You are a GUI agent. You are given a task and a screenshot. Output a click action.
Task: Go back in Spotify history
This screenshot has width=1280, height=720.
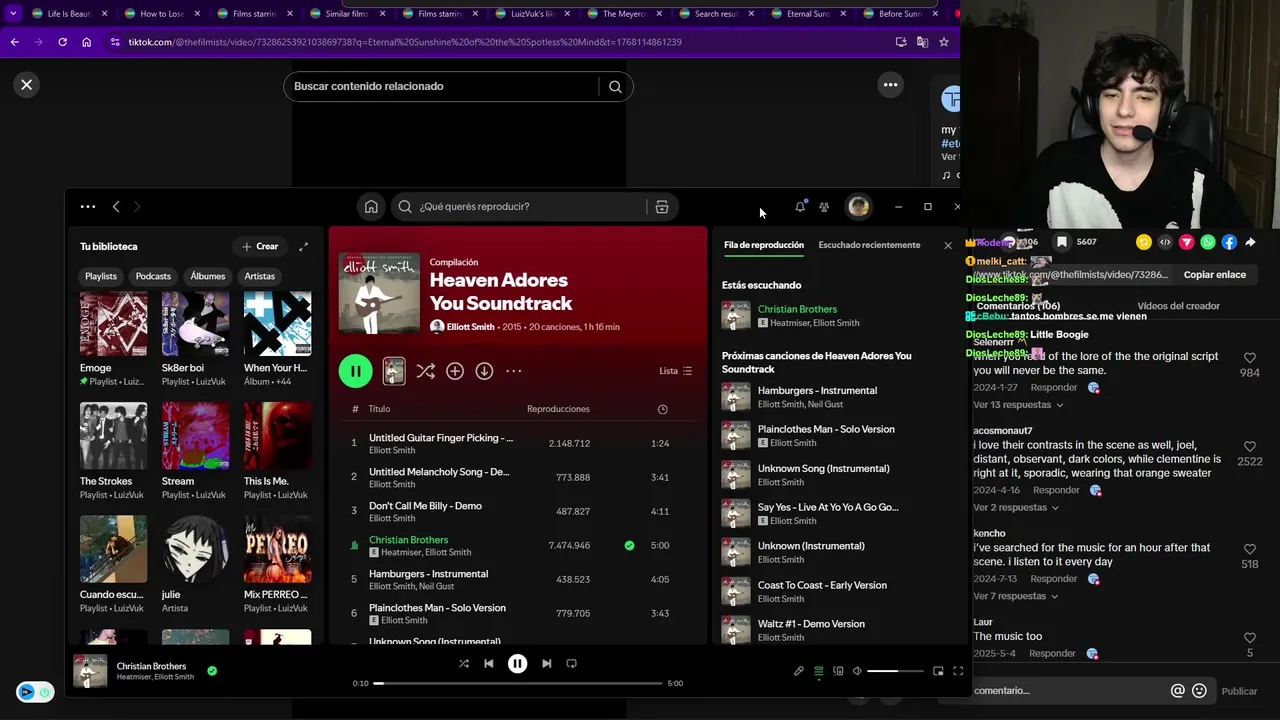[x=116, y=207]
